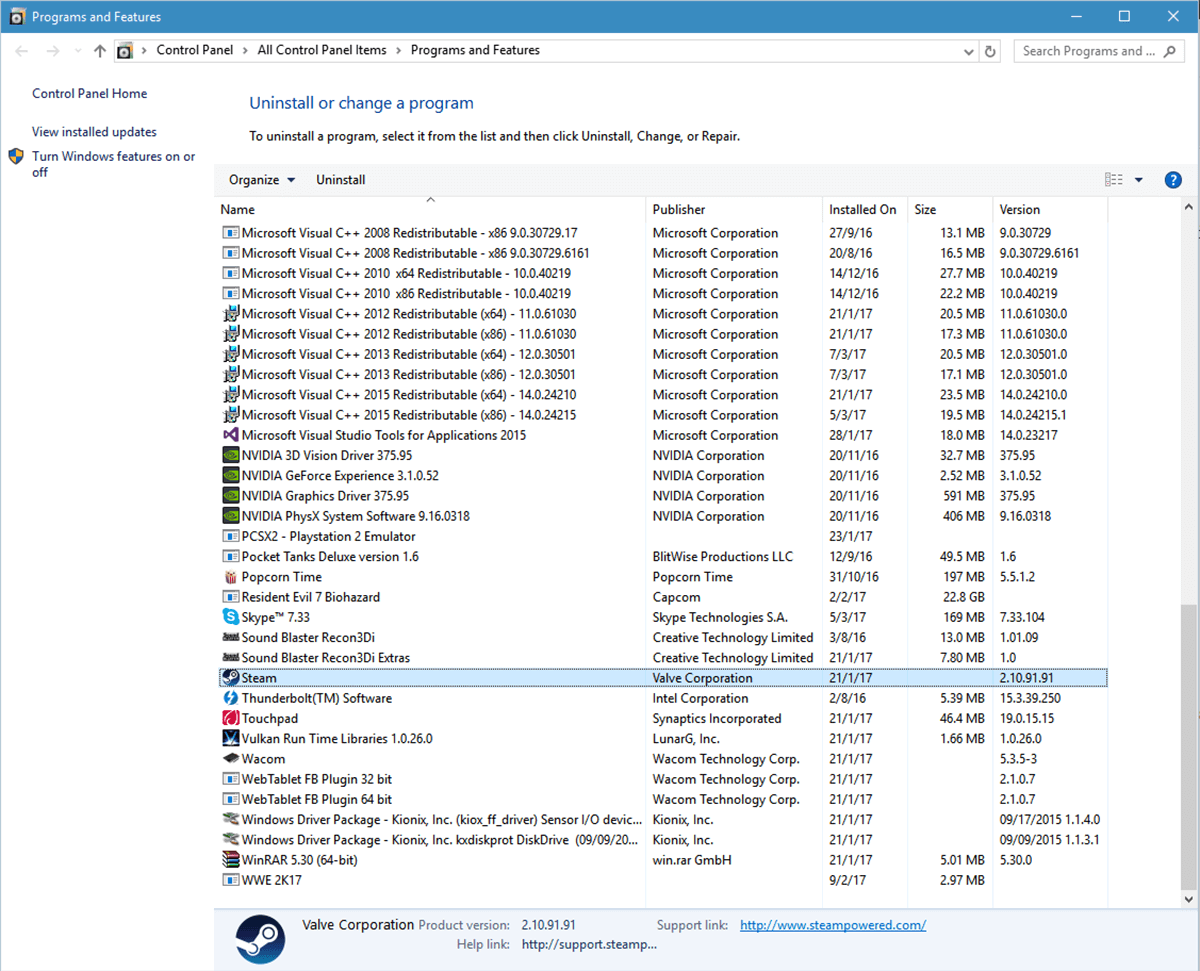Click the Valve Corporation publisher cell
Image resolution: width=1200 pixels, height=971 pixels.
pos(702,678)
